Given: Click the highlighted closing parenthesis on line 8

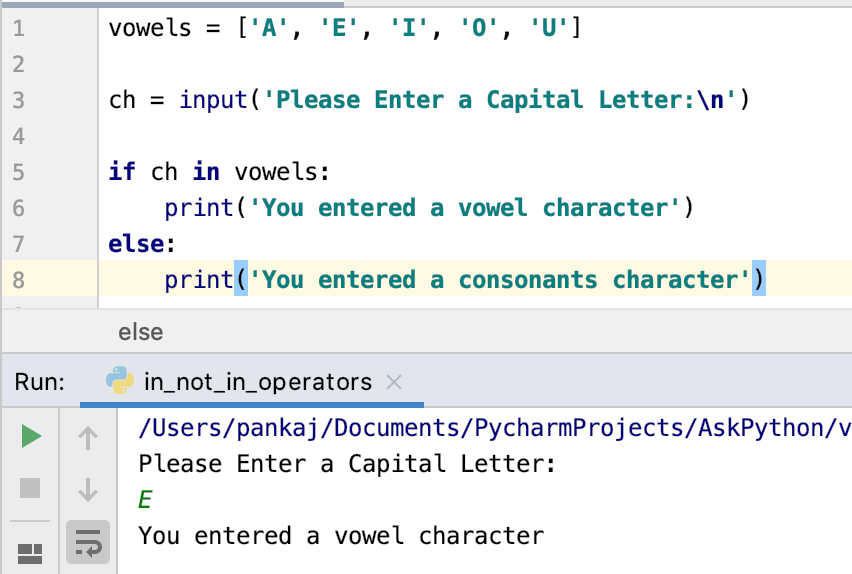Looking at the screenshot, I should coord(759,279).
